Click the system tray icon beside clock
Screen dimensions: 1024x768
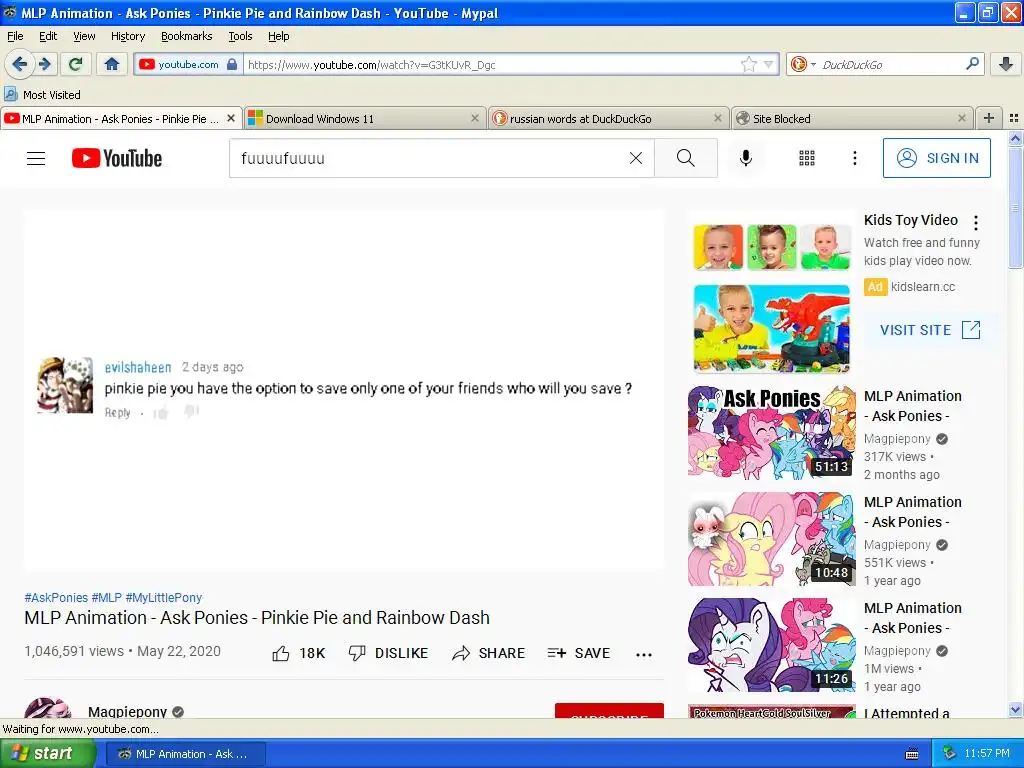pos(950,753)
